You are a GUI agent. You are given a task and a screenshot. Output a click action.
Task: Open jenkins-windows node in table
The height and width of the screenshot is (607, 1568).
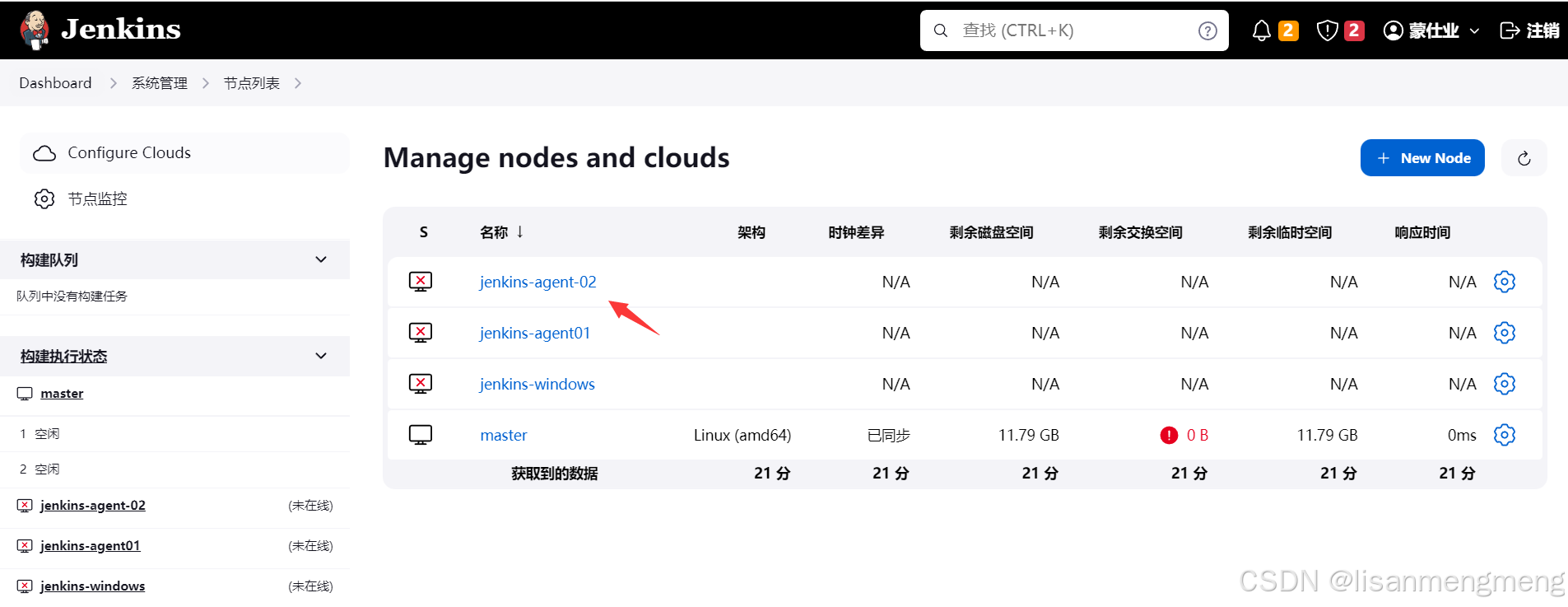pyautogui.click(x=537, y=384)
